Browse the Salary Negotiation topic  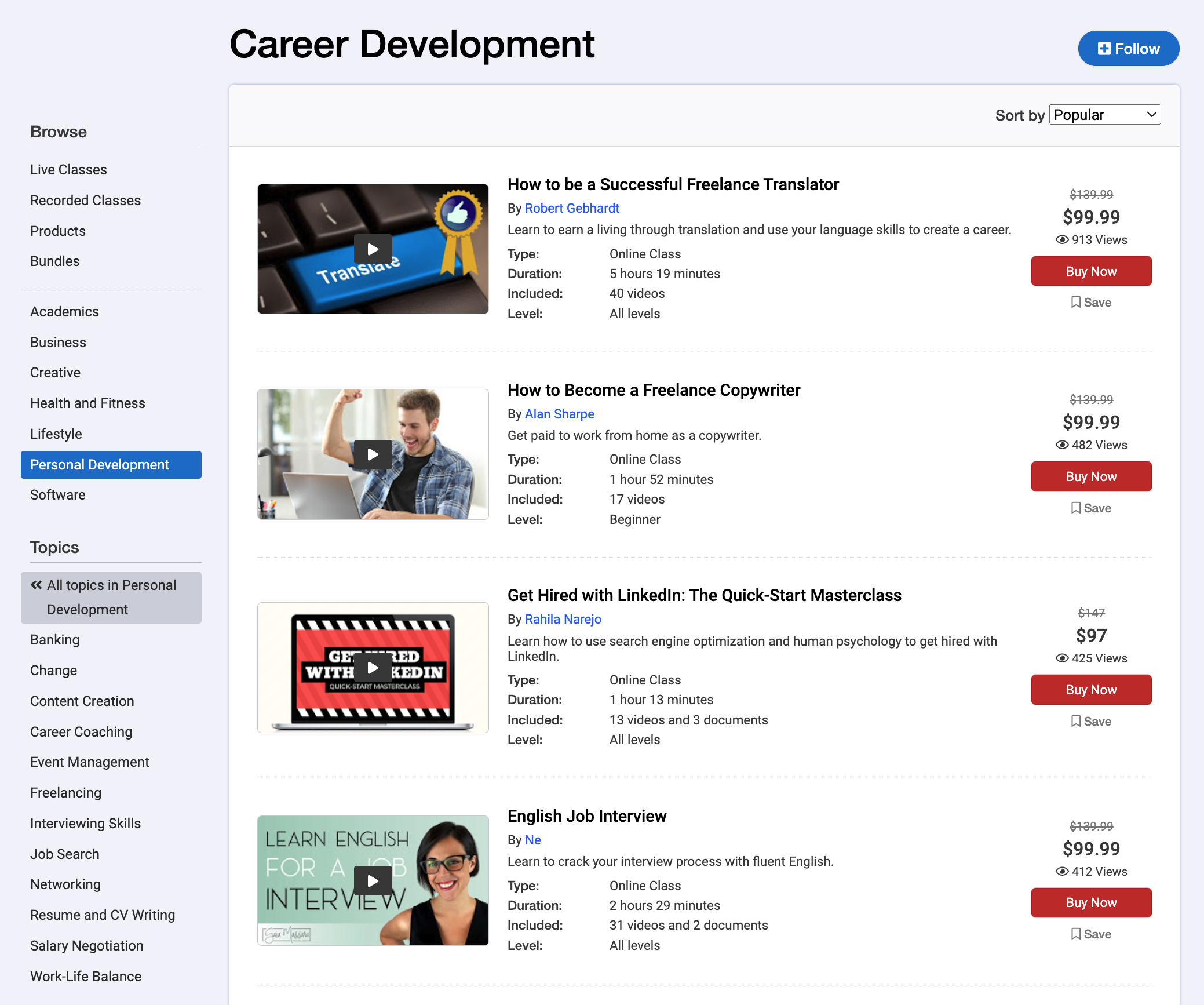click(x=86, y=945)
